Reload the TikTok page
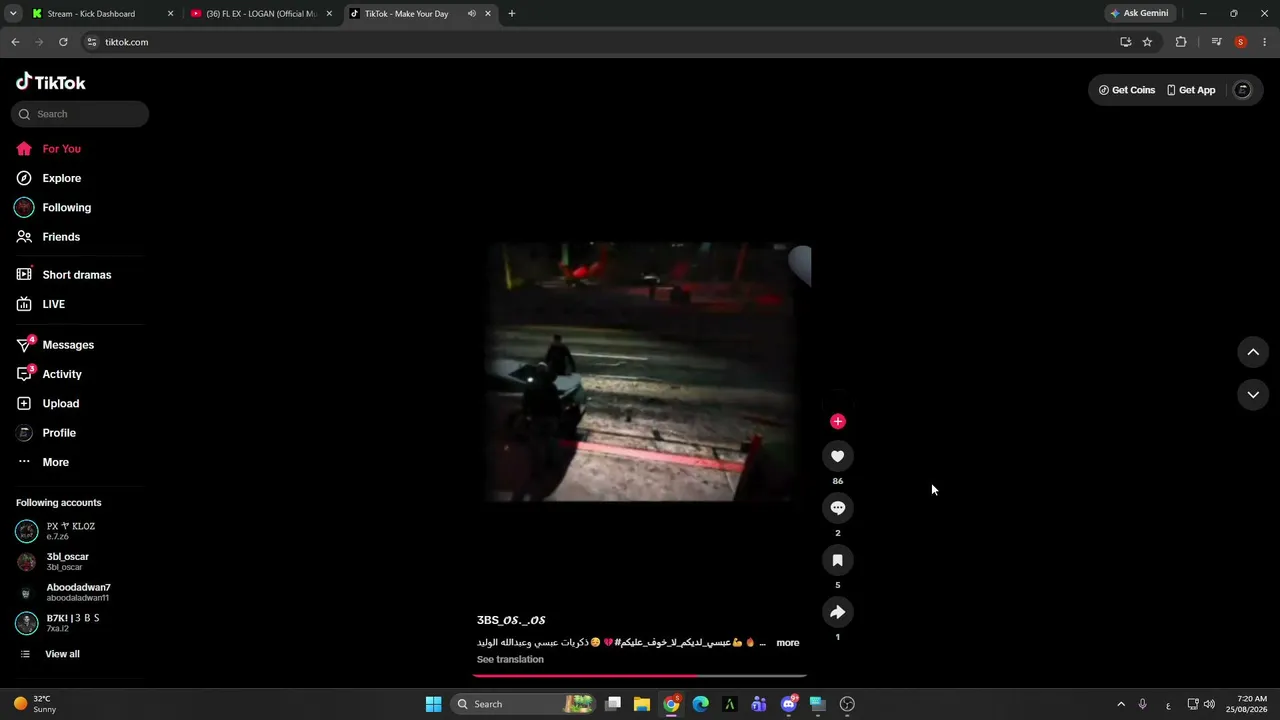The image size is (1280, 720). [63, 42]
